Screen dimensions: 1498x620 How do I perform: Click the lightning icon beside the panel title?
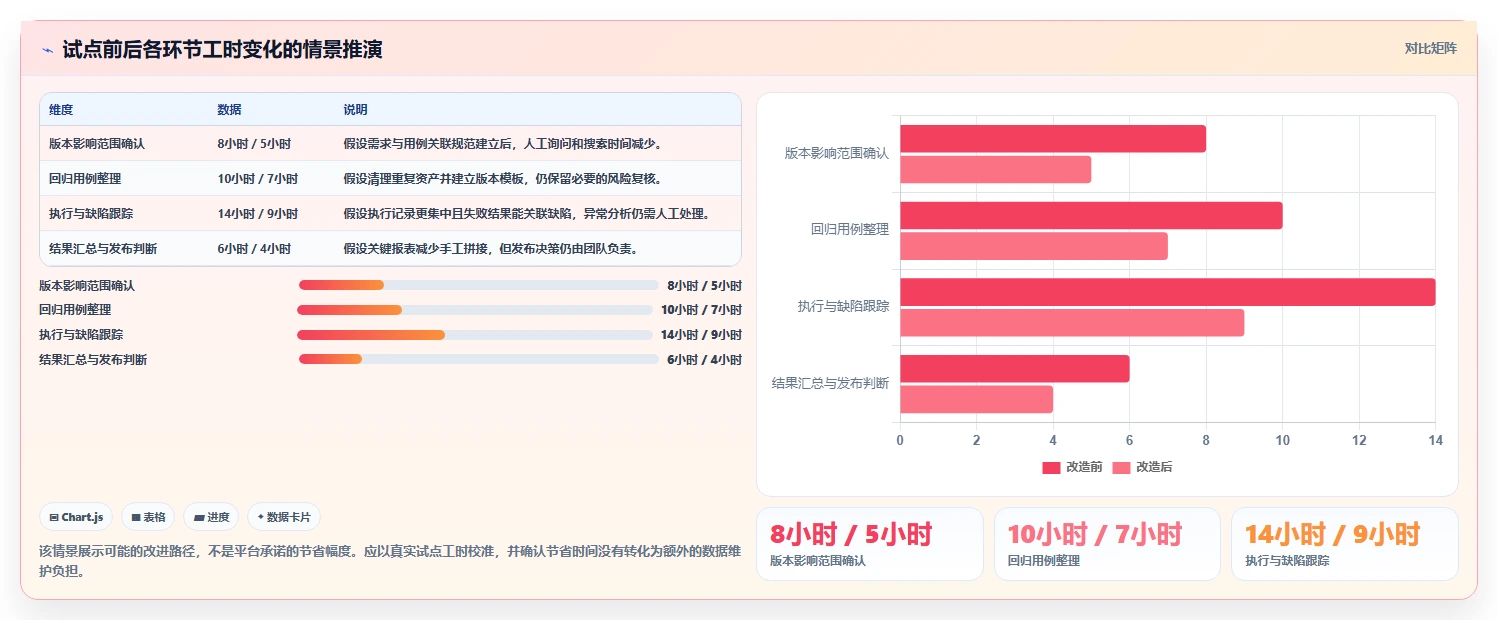[x=47, y=50]
